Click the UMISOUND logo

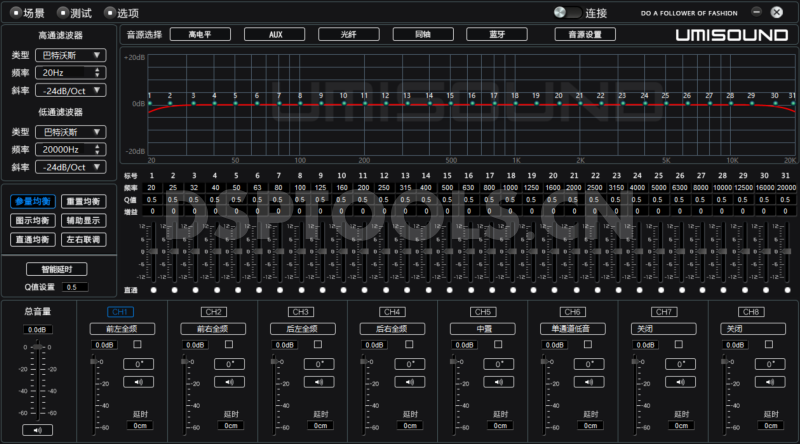coord(732,35)
